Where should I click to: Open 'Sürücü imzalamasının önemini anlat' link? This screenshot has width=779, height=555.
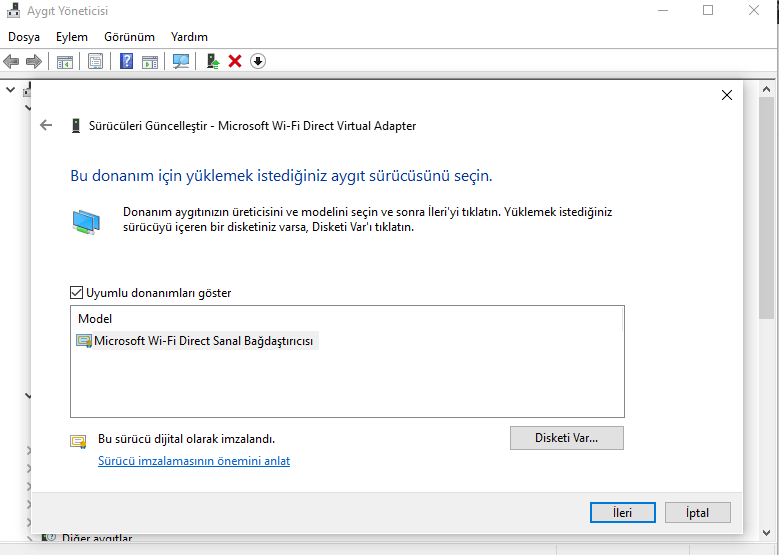194,461
